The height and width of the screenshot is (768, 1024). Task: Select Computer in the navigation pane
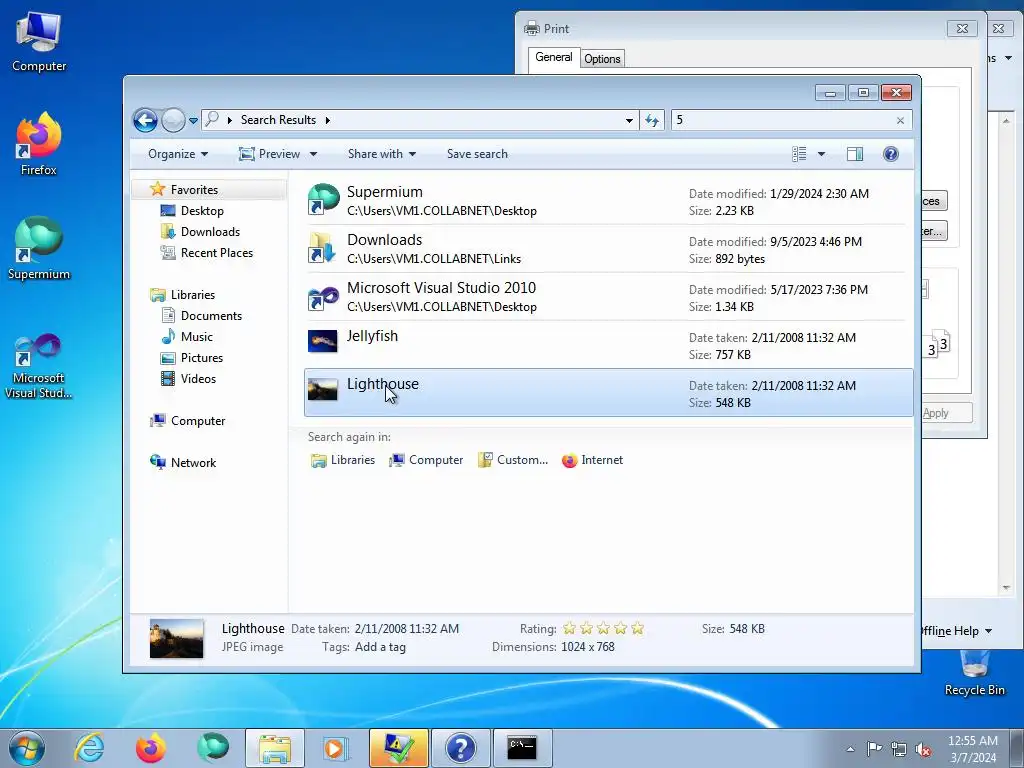pyautogui.click(x=198, y=421)
